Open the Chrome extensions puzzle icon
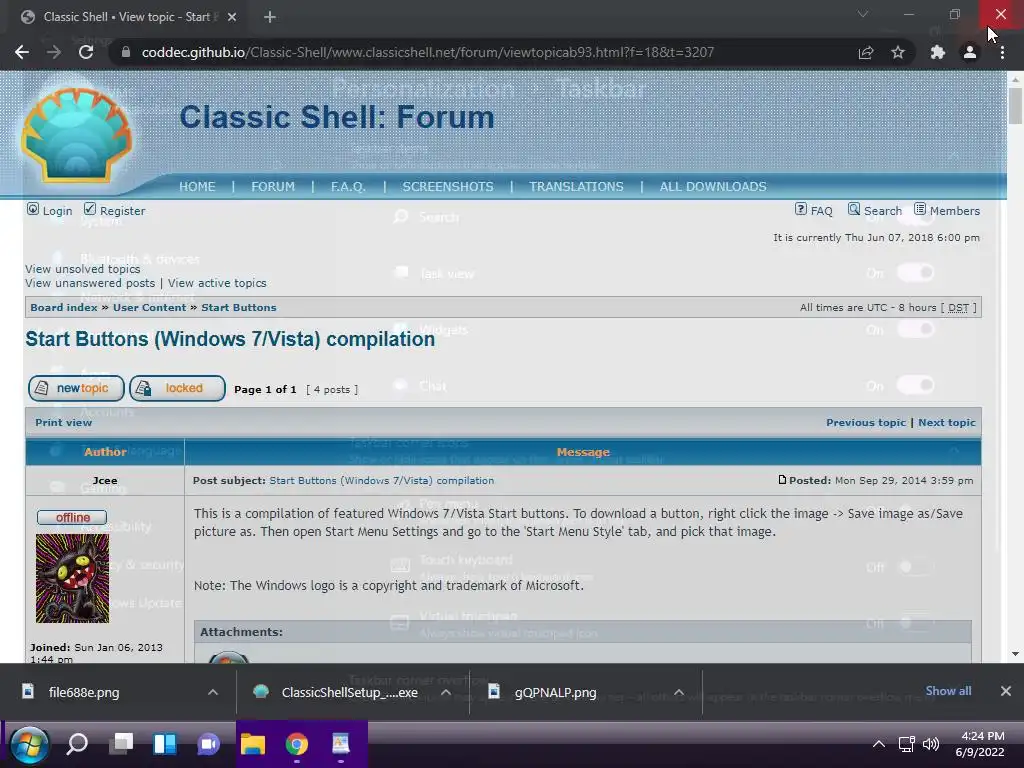 938,52
